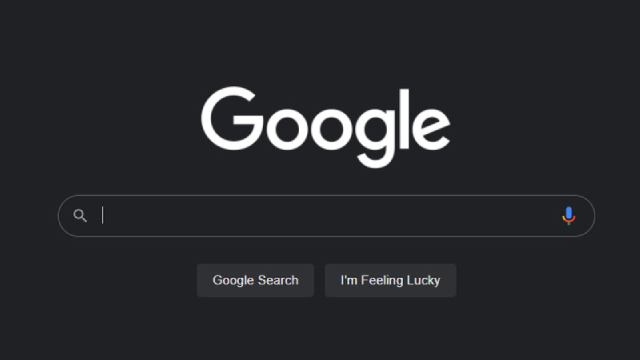Click the Google Search button
Image resolution: width=640 pixels, height=360 pixels.
(256, 280)
